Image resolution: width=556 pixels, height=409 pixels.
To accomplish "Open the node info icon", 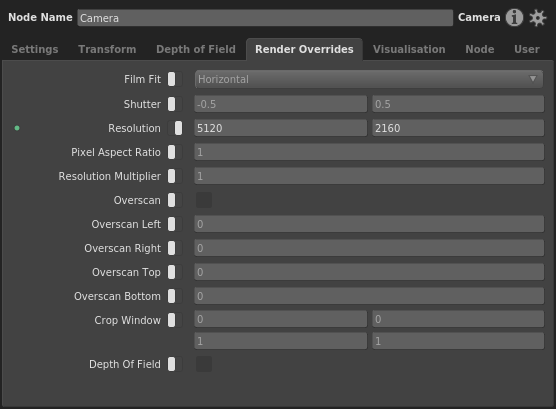I will click(514, 17).
